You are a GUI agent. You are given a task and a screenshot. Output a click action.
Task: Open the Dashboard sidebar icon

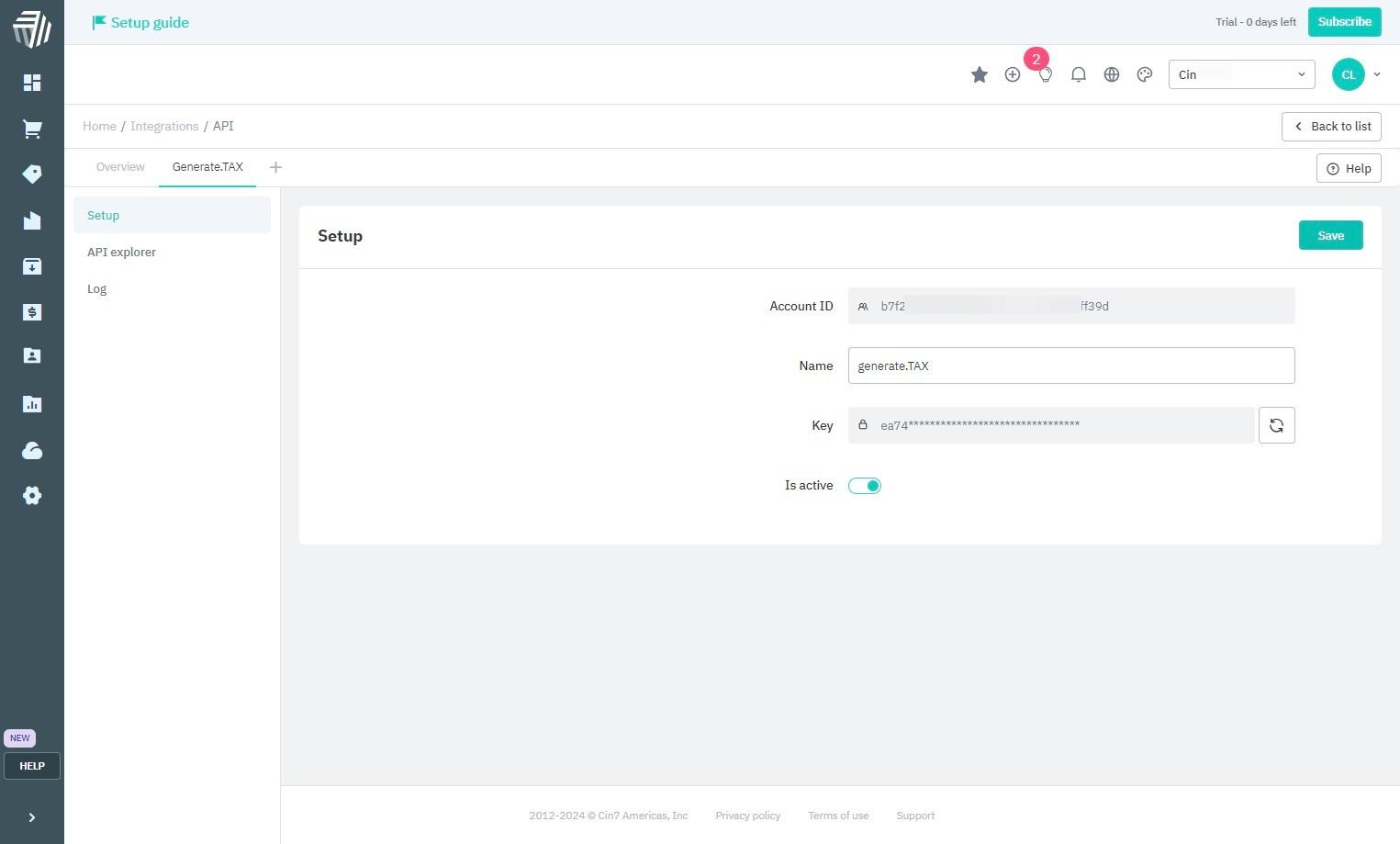click(x=32, y=83)
